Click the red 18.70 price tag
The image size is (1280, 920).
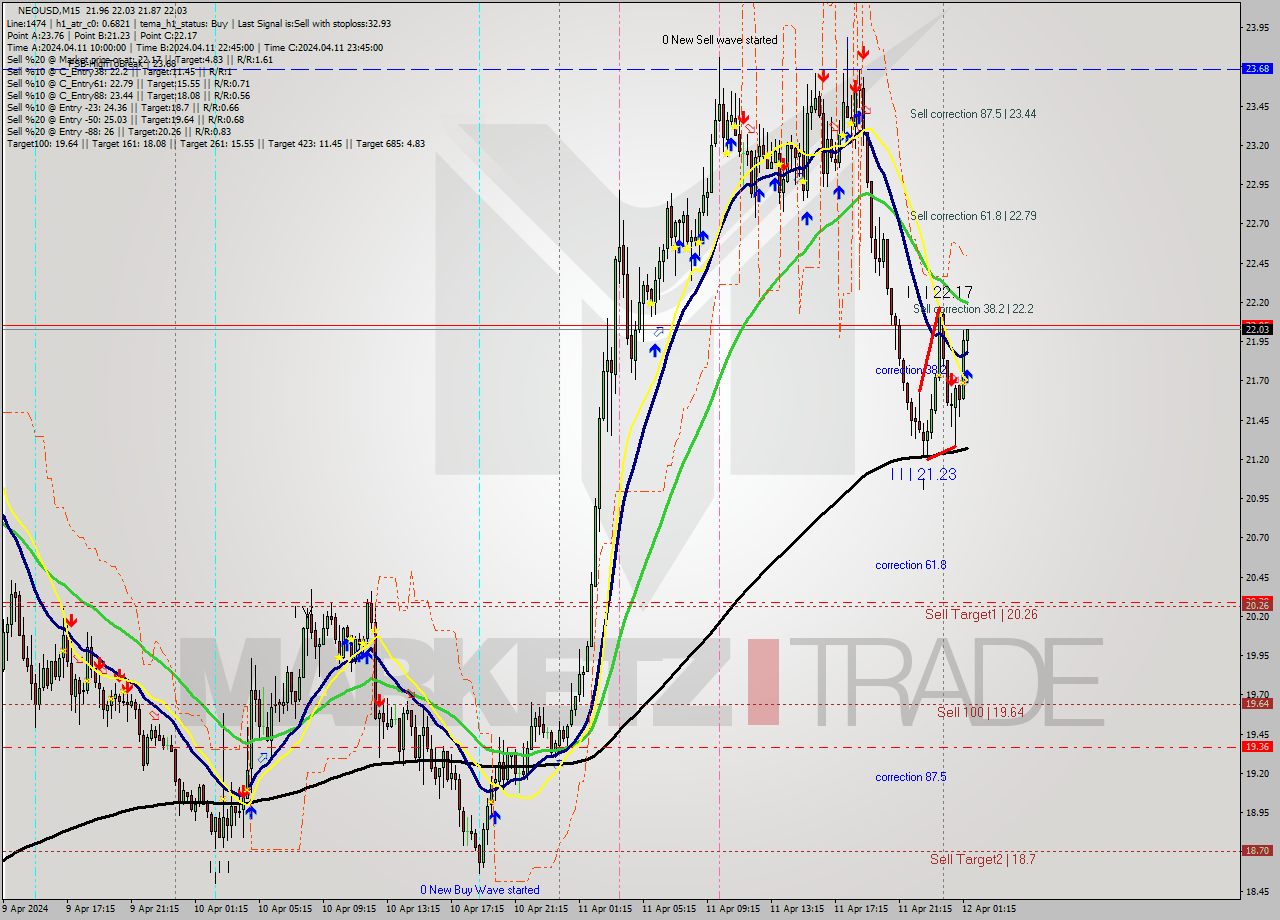pyautogui.click(x=1257, y=850)
